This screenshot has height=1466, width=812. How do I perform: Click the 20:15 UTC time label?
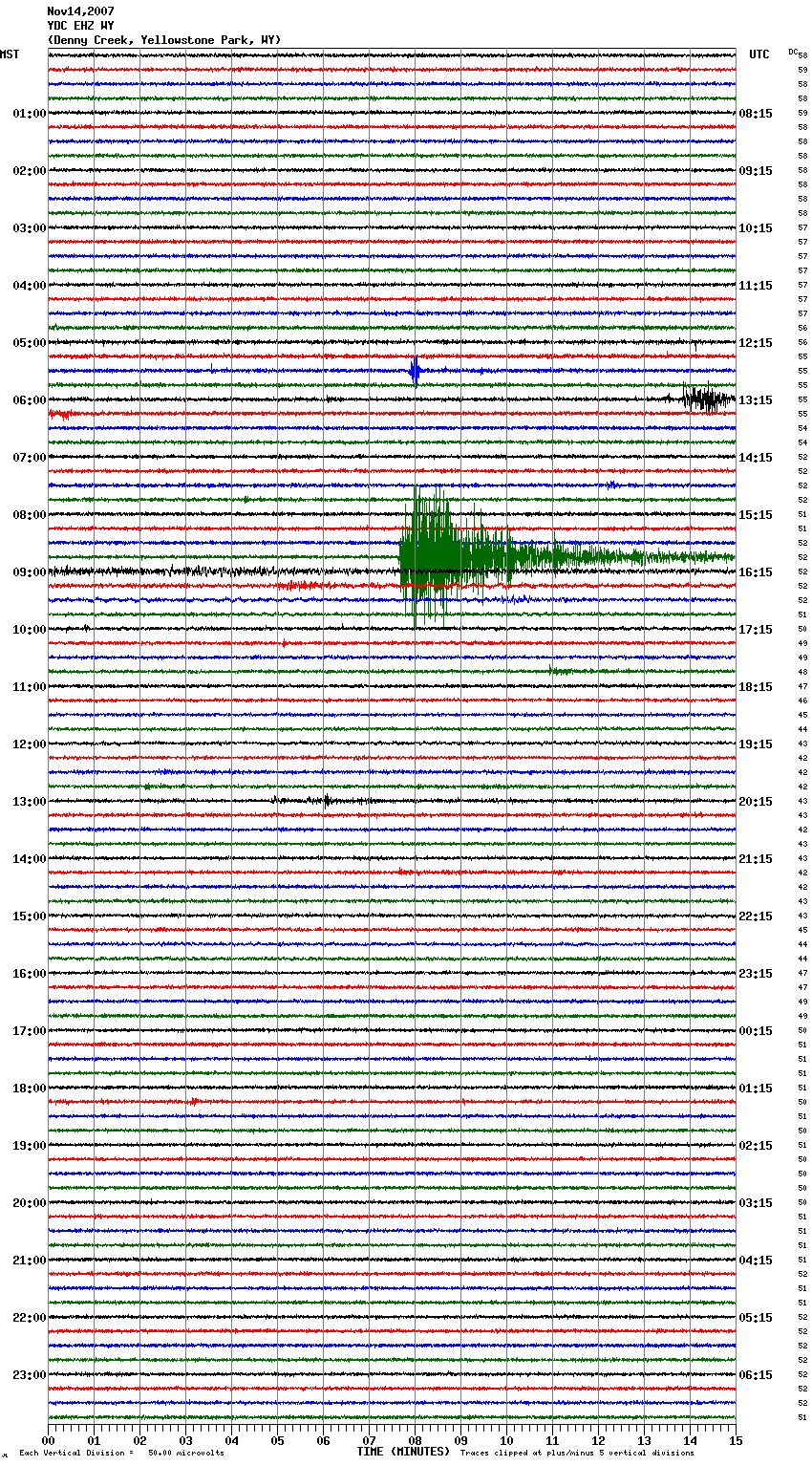(756, 802)
